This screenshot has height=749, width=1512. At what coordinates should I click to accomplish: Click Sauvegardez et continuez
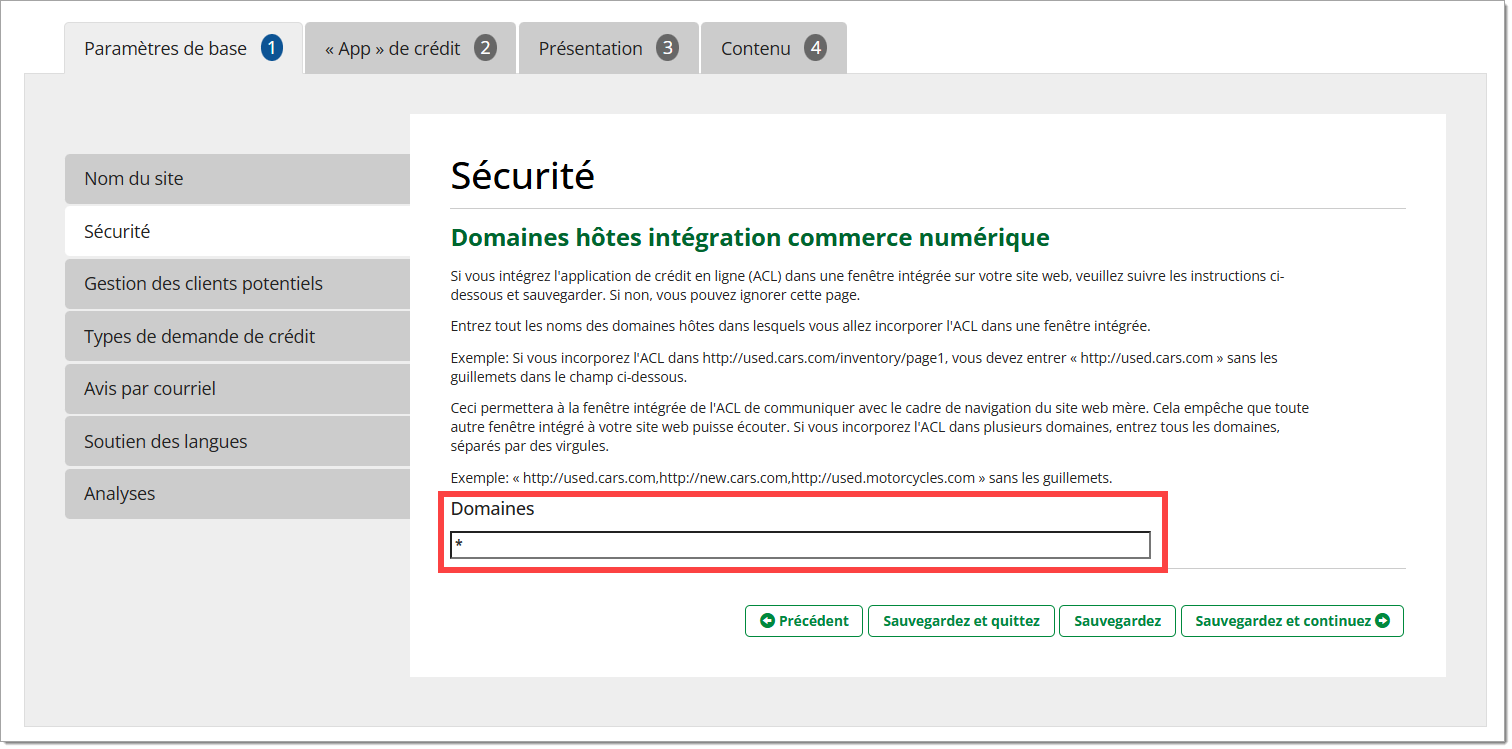(1291, 621)
